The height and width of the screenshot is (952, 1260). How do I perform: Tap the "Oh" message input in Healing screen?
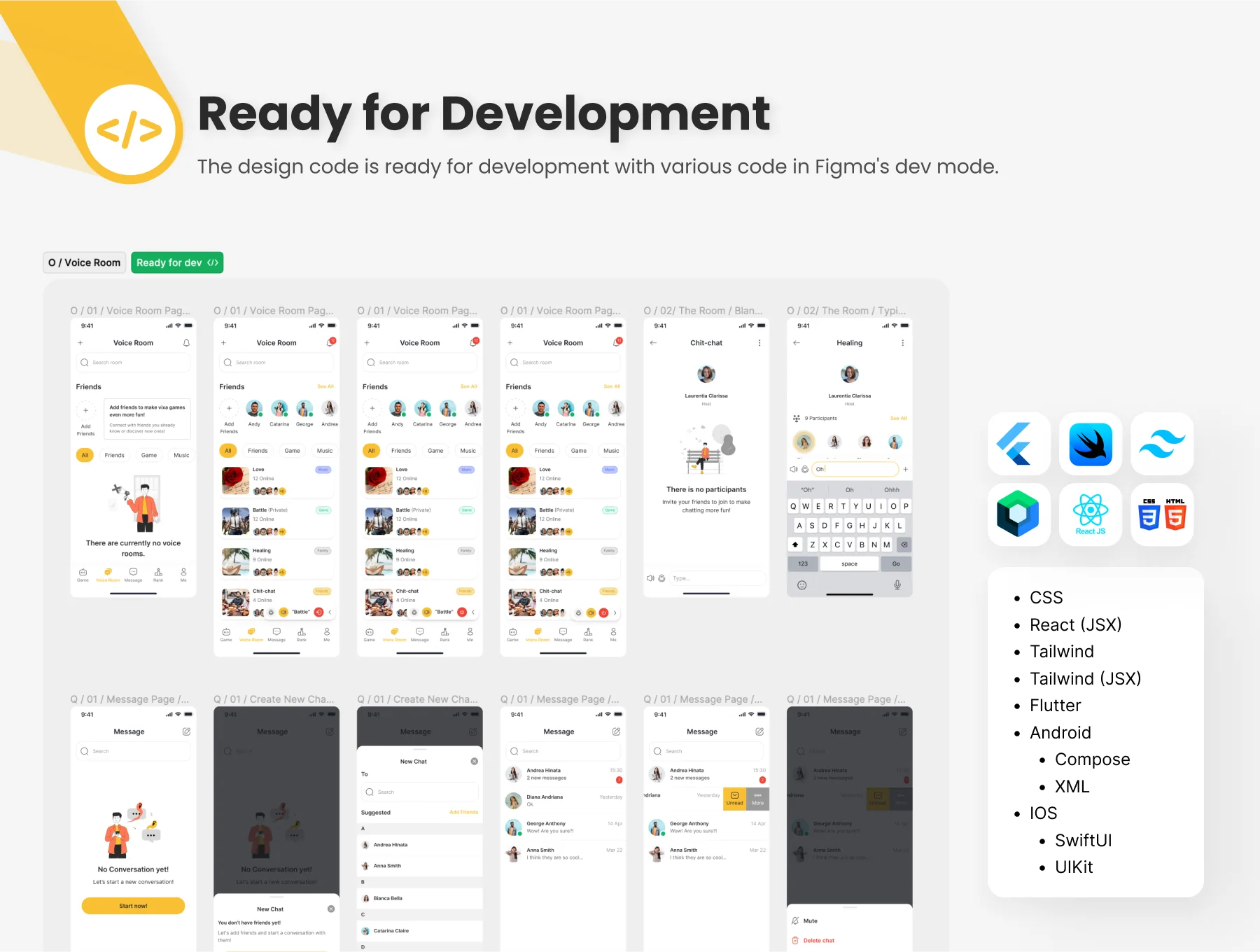855,469
